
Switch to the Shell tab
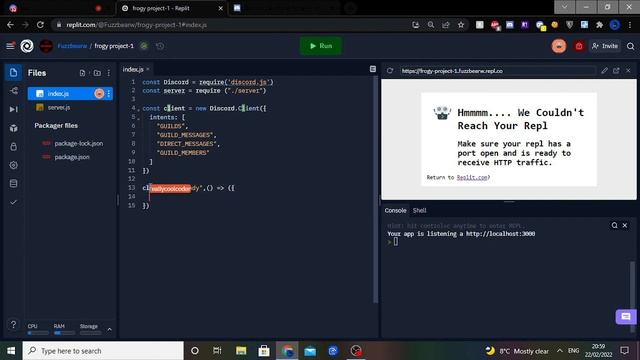tap(420, 211)
